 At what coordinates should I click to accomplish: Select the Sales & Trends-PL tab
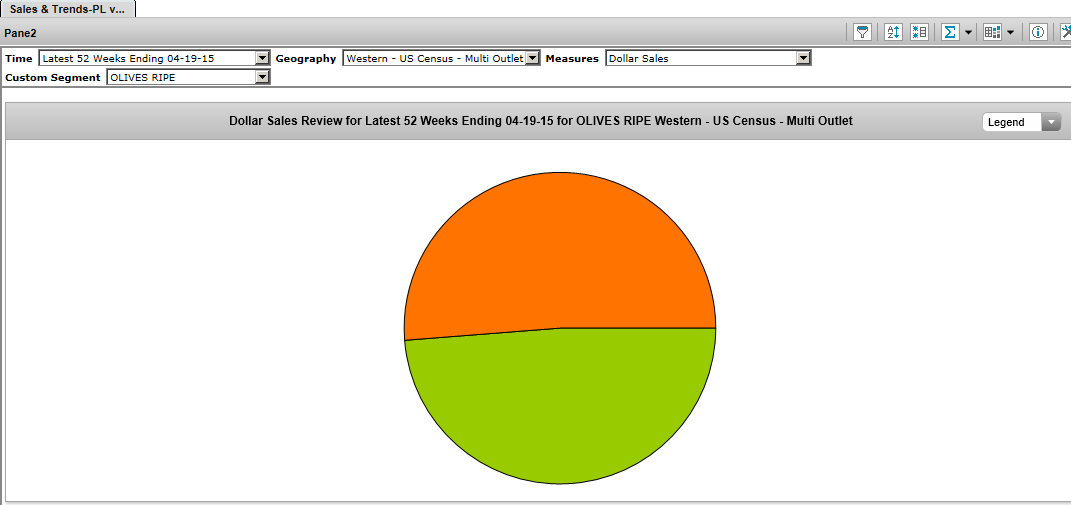[x=67, y=8]
